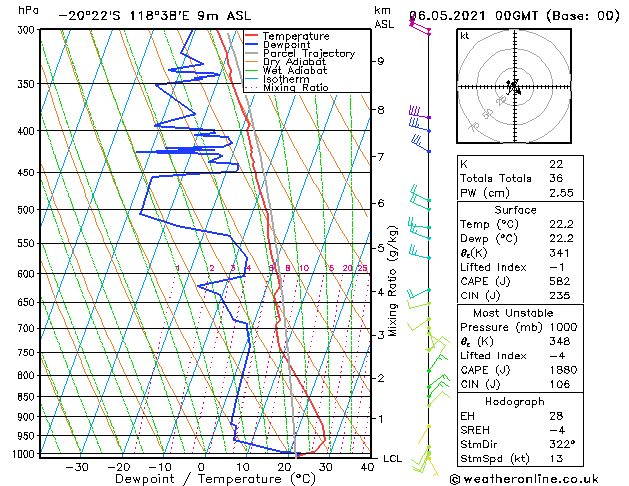Select the Dry Adiabat legend entry

[x=294, y=62]
